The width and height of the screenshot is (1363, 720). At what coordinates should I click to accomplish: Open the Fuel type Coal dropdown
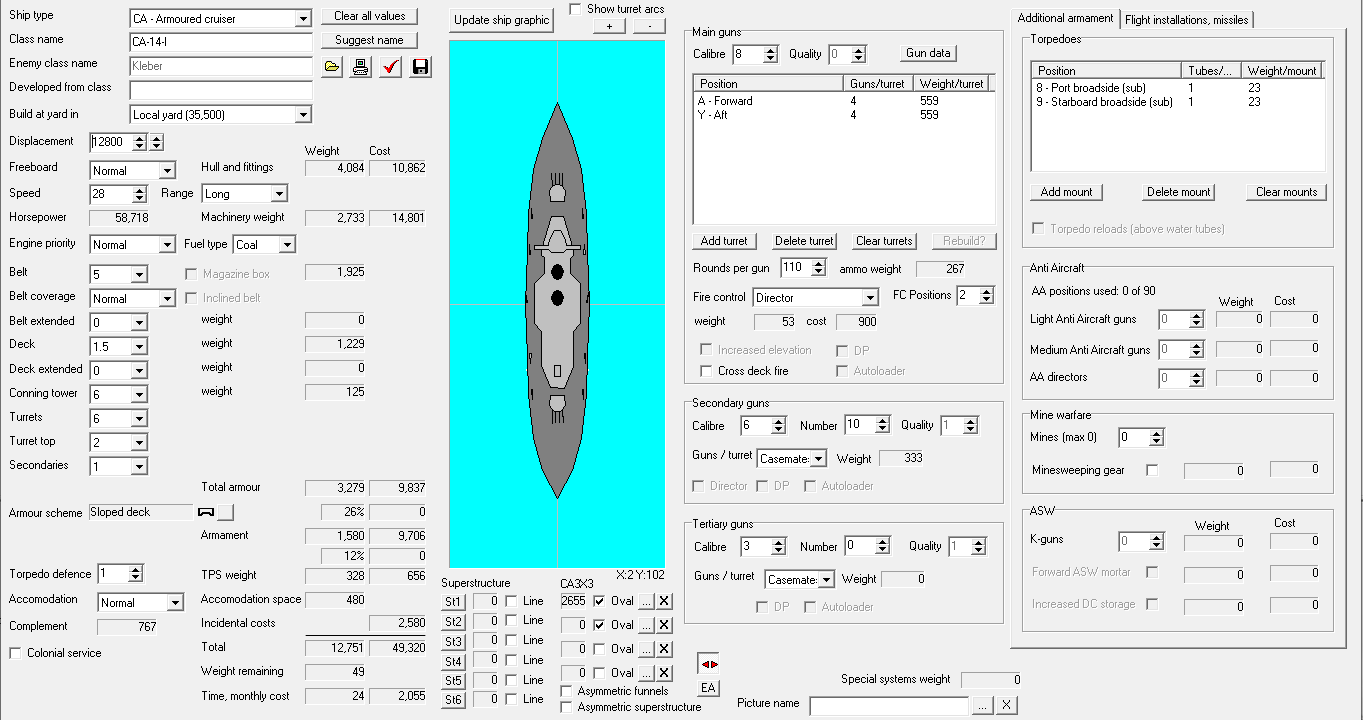(287, 245)
